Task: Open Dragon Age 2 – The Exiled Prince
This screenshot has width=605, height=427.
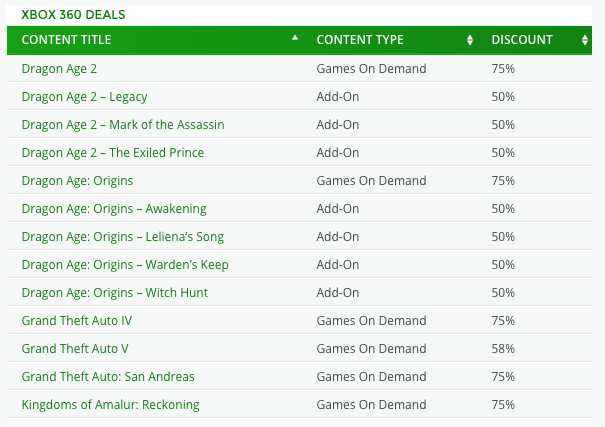Action: [x=112, y=153]
